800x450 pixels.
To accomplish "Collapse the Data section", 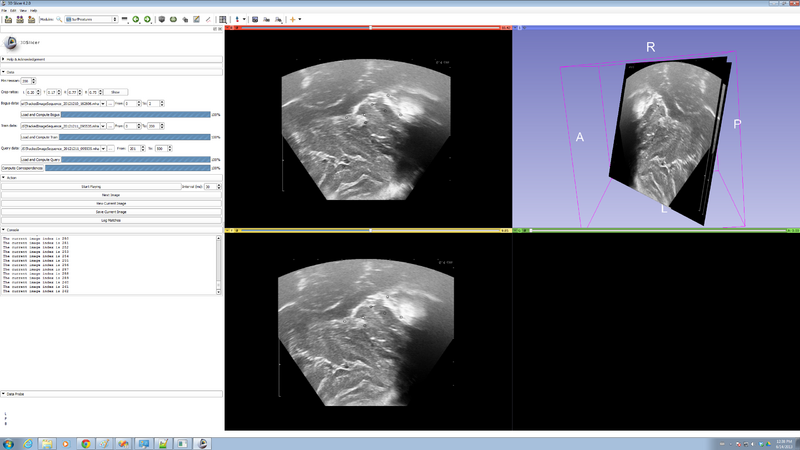I will pos(10,72).
